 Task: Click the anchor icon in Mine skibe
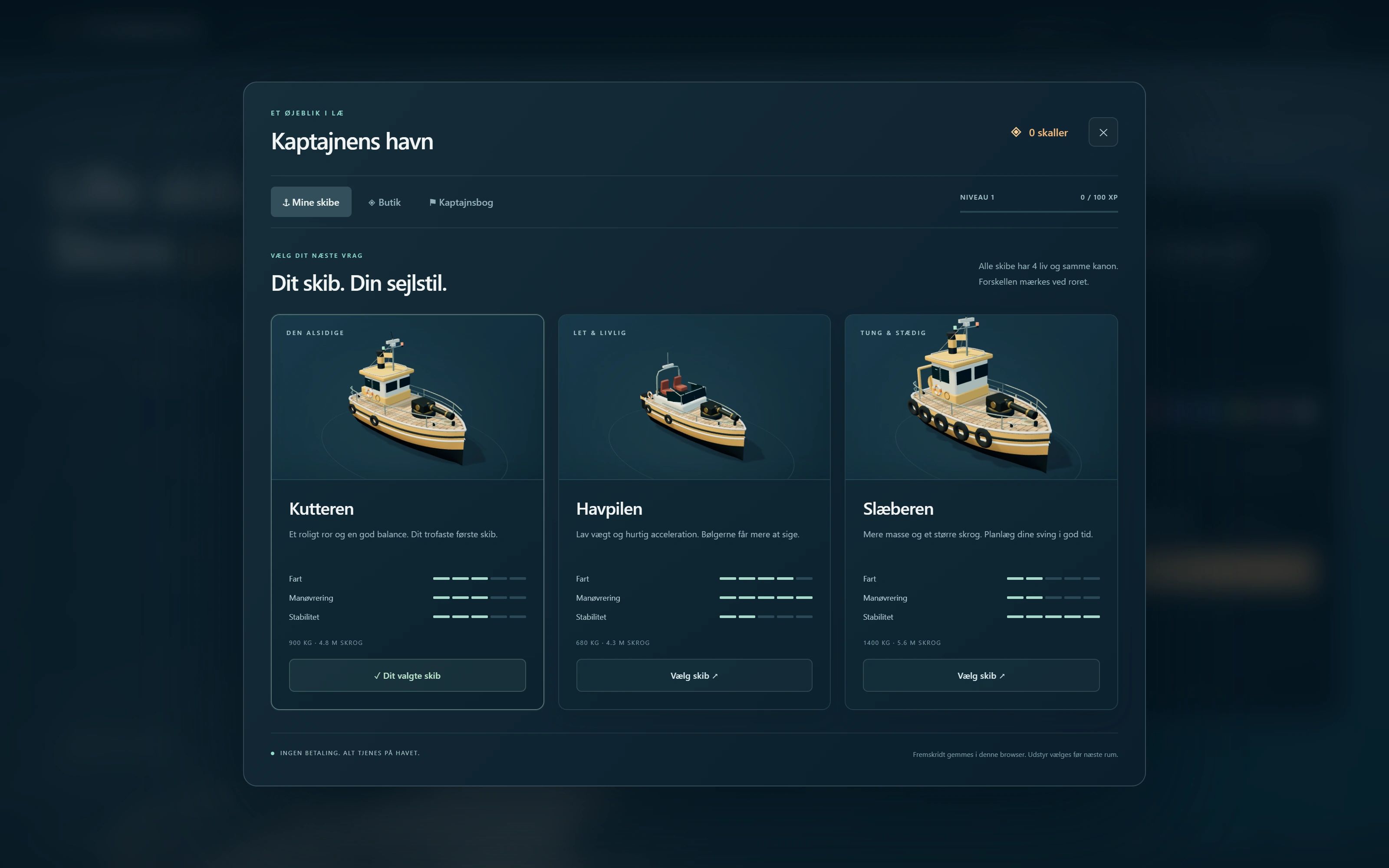click(286, 203)
